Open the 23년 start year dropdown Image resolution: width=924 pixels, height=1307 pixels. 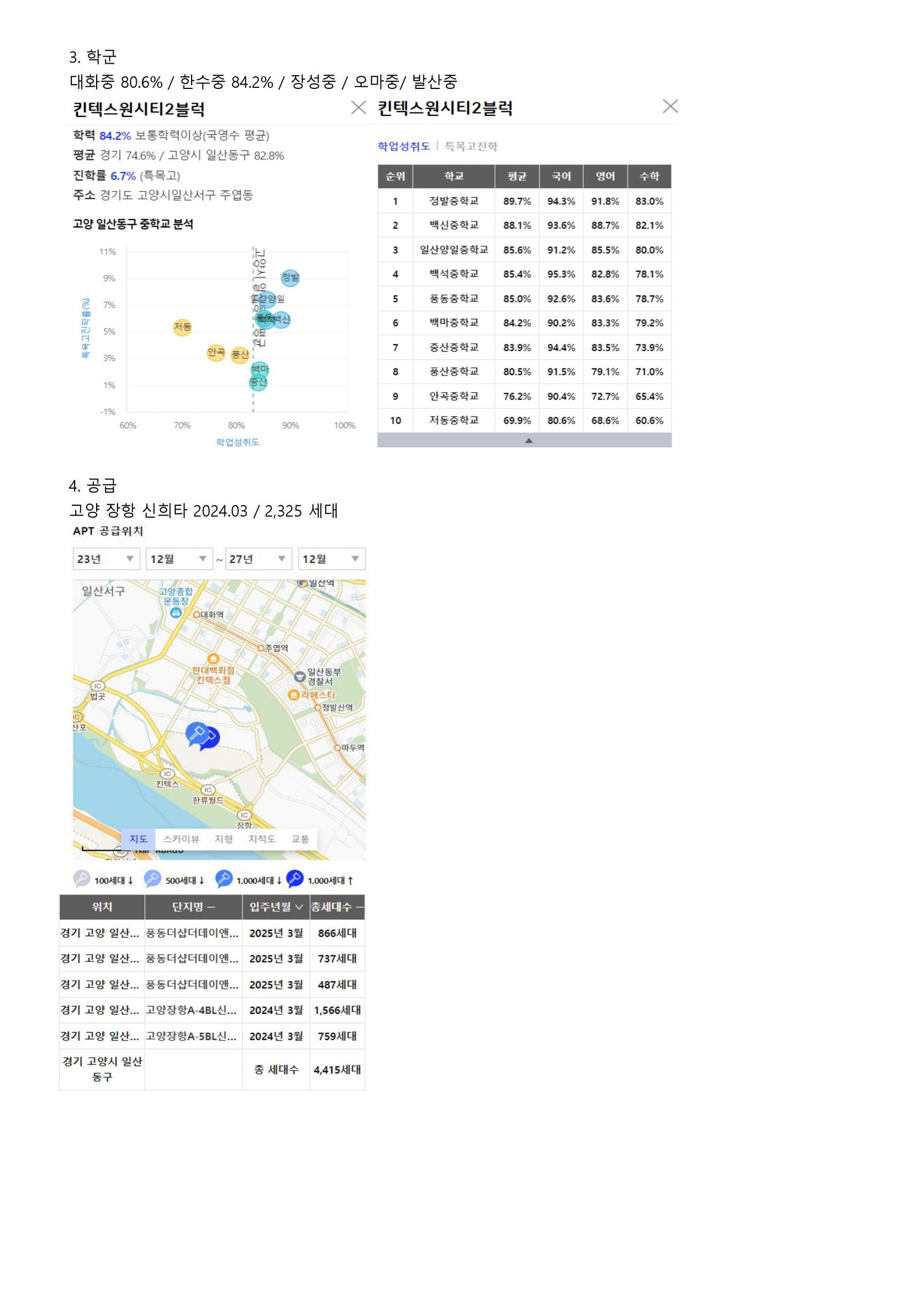[x=106, y=559]
